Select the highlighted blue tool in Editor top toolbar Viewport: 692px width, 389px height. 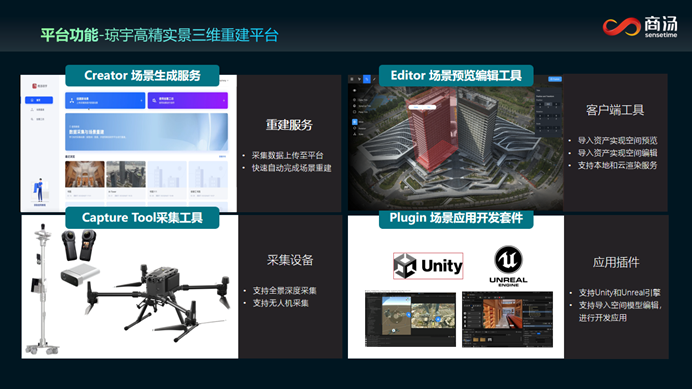click(x=367, y=79)
